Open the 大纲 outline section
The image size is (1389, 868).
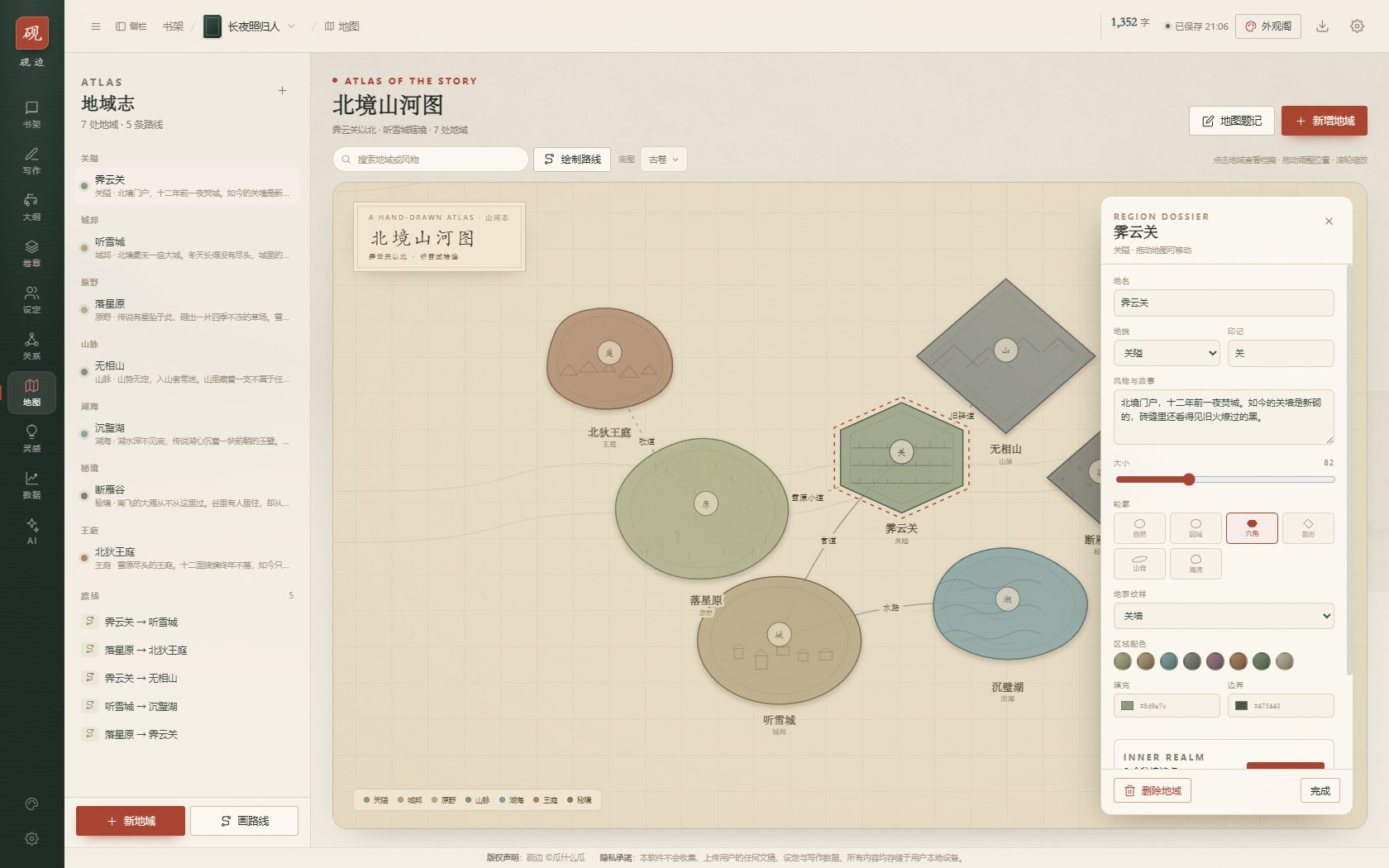[31, 207]
